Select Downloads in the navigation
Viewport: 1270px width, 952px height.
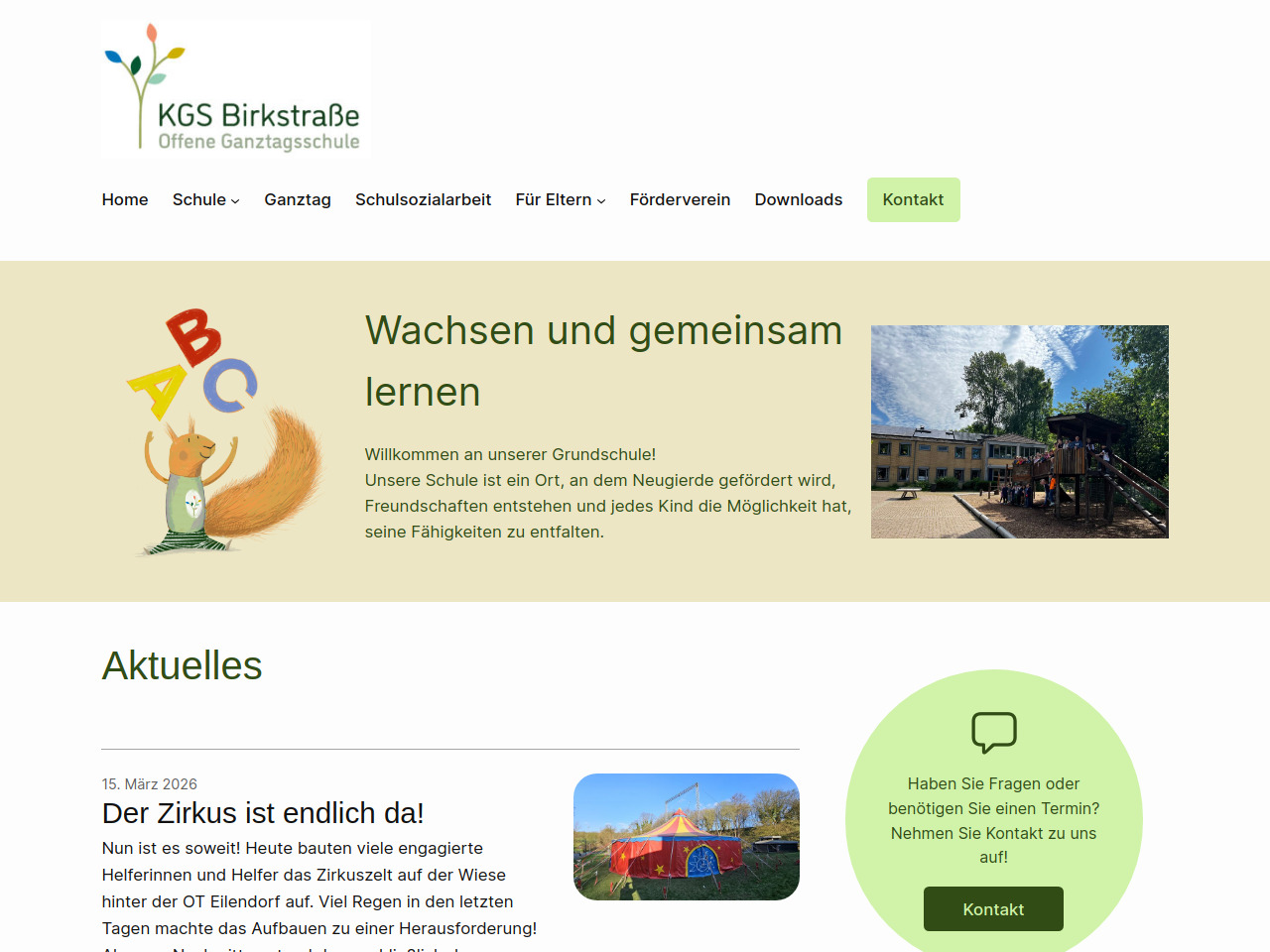[x=798, y=199]
